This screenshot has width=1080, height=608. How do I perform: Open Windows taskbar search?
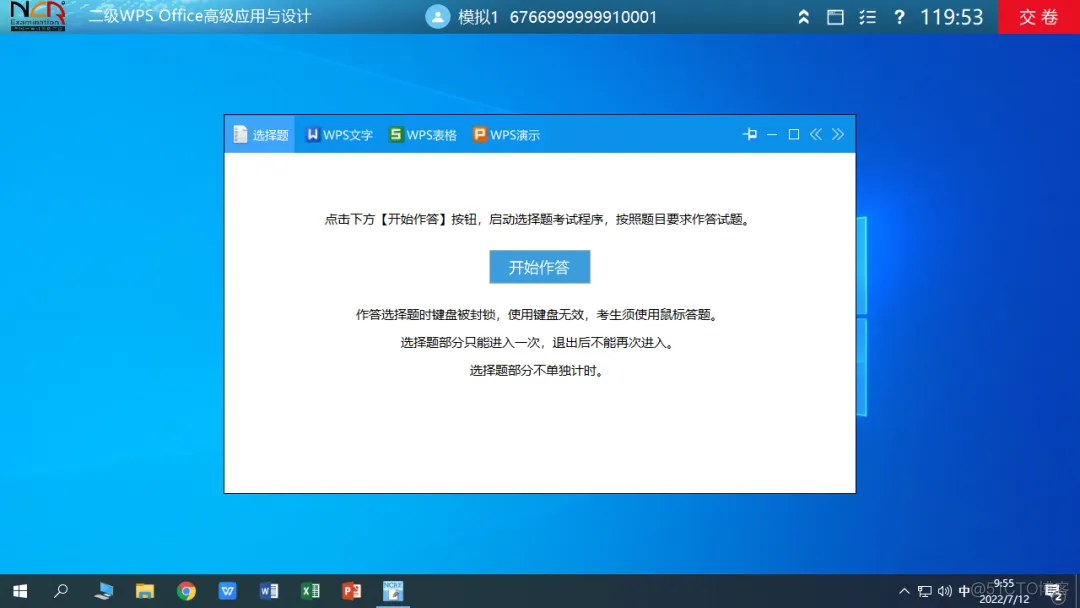tap(61, 591)
